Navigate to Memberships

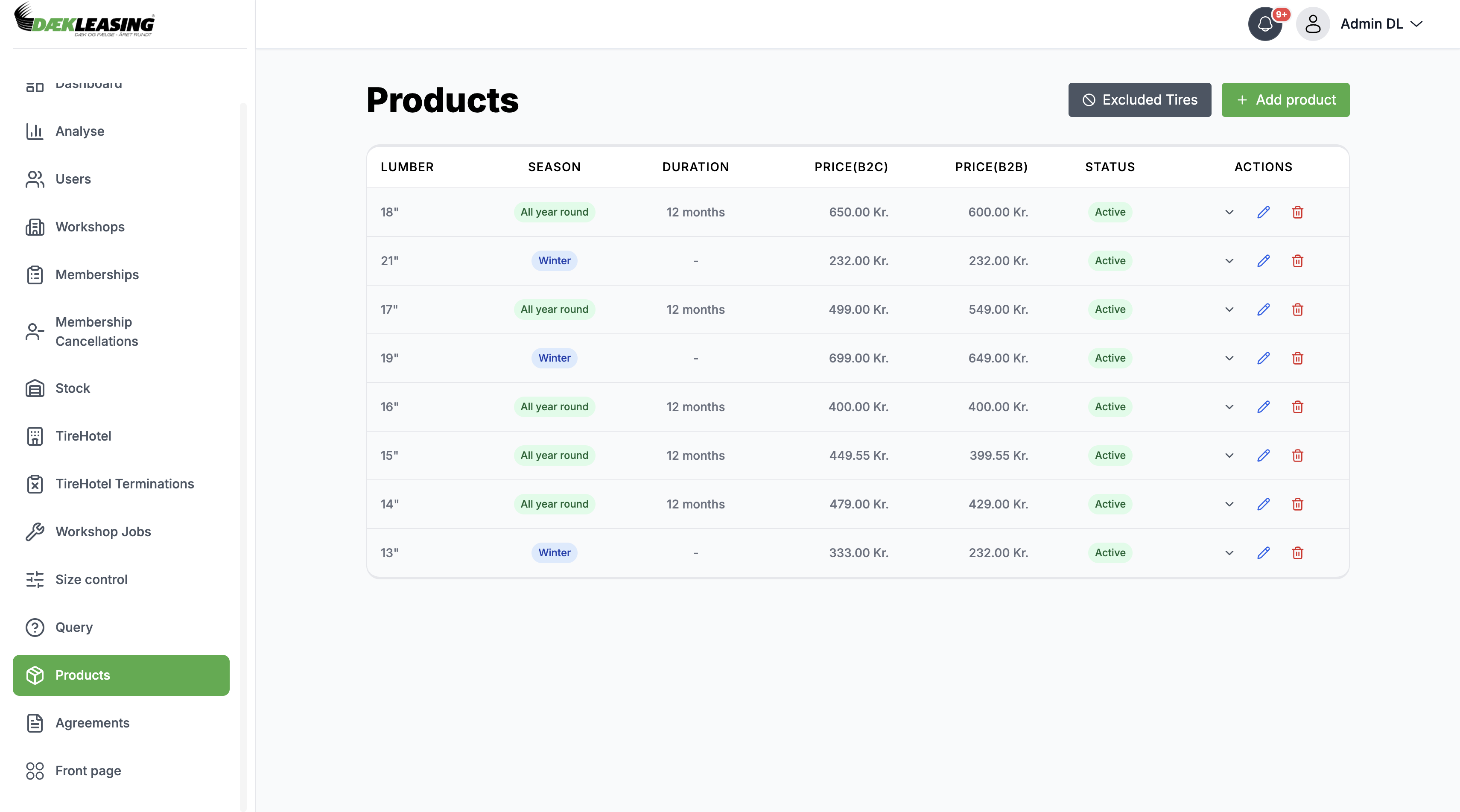pyautogui.click(x=121, y=275)
